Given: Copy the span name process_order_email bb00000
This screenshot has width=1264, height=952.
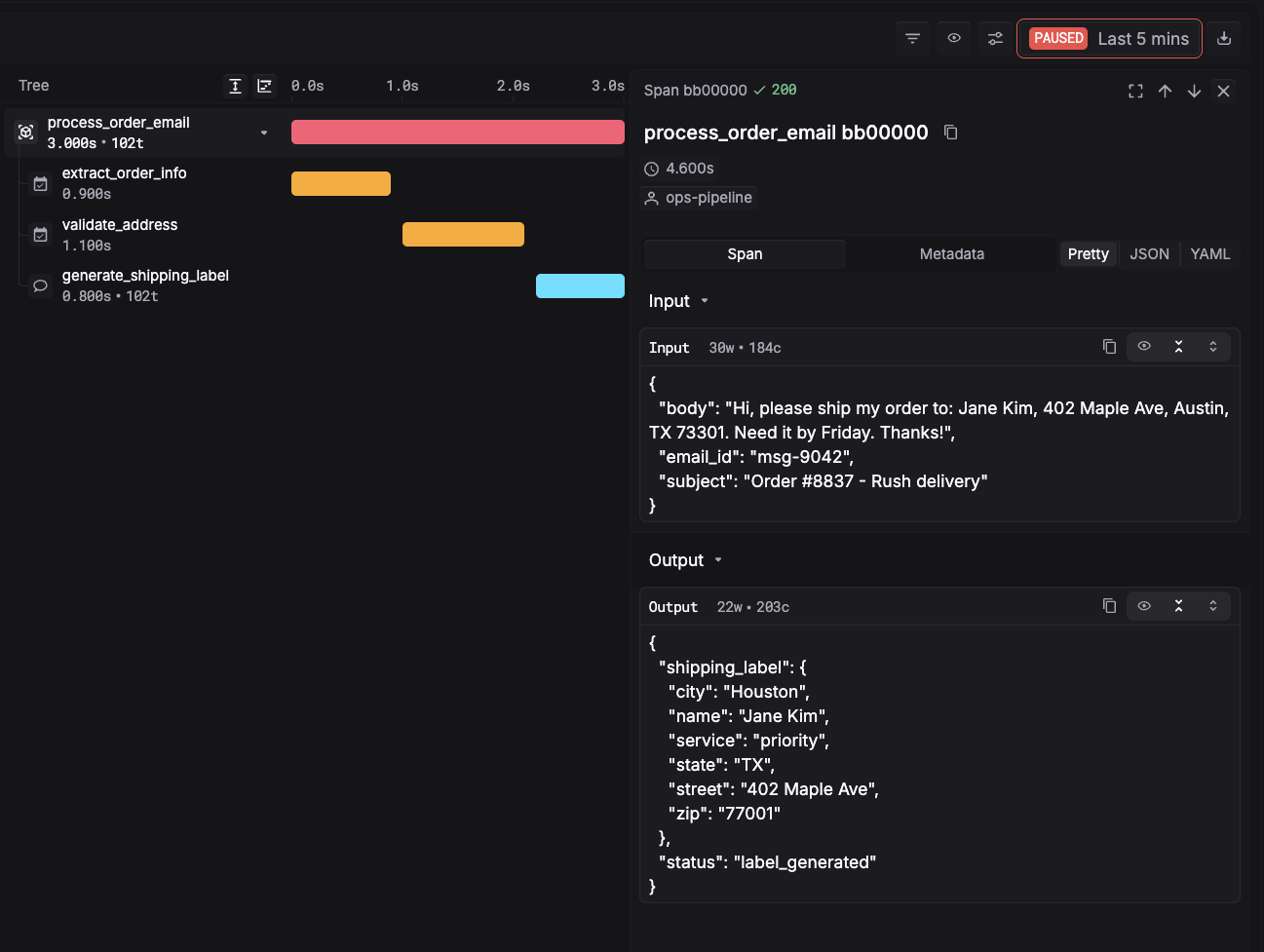Looking at the screenshot, I should [951, 133].
